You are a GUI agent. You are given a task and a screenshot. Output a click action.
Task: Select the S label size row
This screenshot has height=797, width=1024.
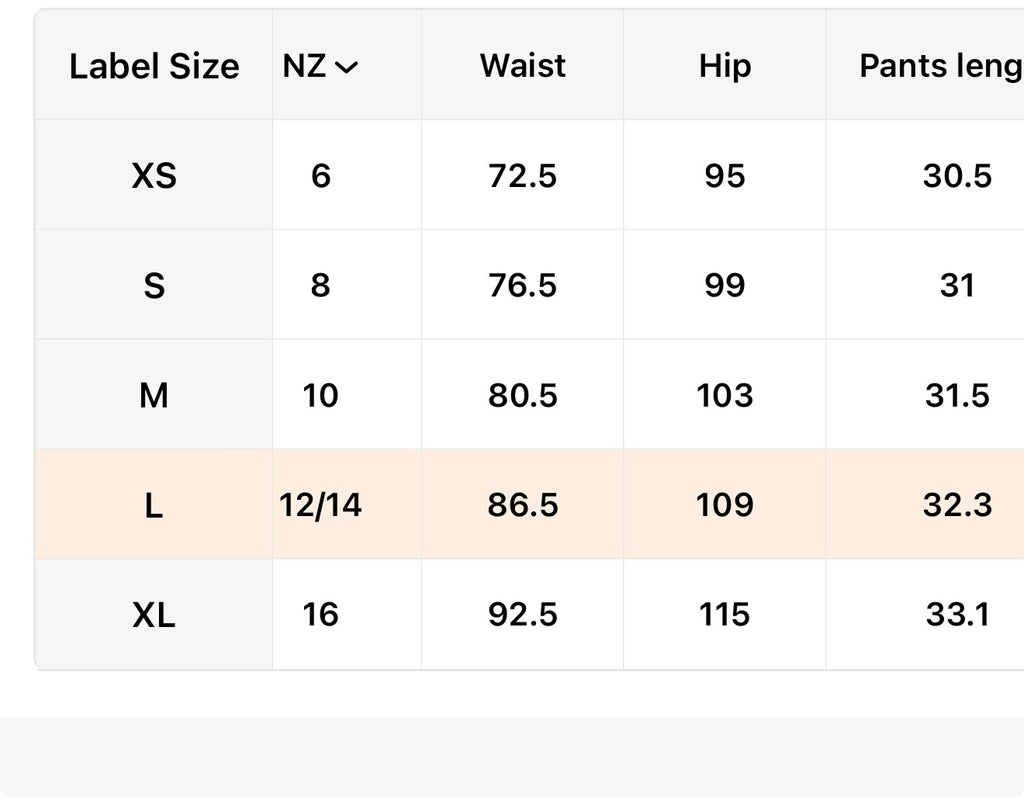(x=154, y=286)
